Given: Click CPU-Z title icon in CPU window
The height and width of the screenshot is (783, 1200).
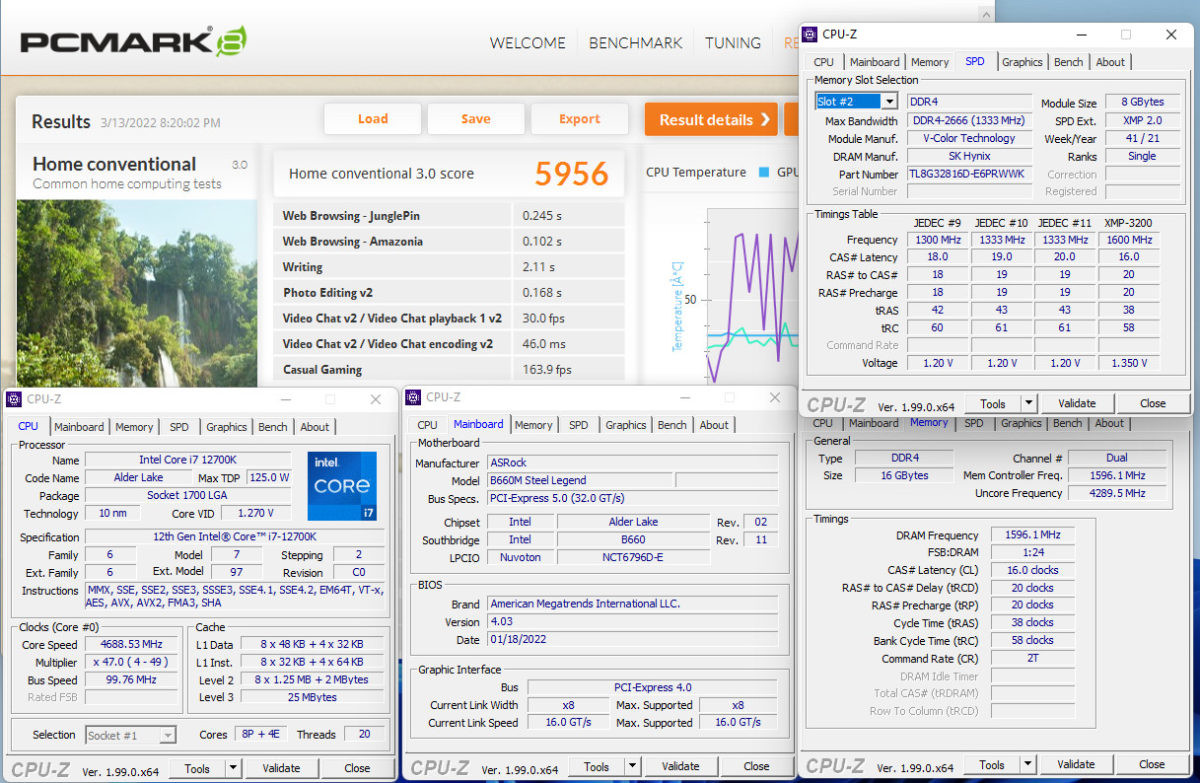Looking at the screenshot, I should (13, 399).
